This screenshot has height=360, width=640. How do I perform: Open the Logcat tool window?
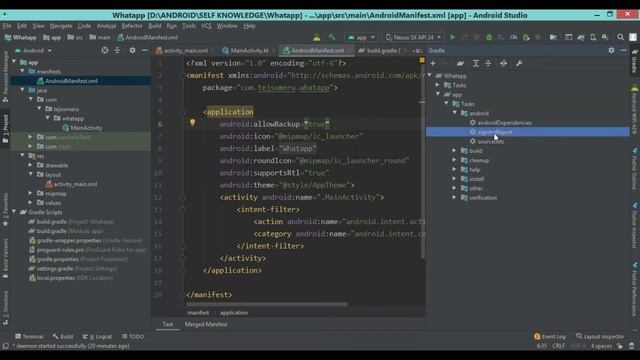(x=98, y=337)
